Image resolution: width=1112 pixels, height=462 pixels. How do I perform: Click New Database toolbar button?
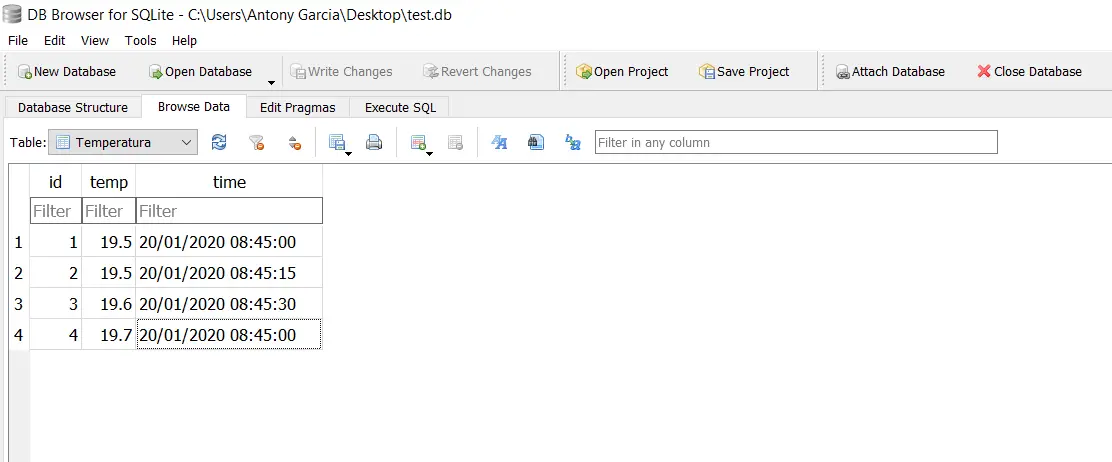tap(67, 72)
